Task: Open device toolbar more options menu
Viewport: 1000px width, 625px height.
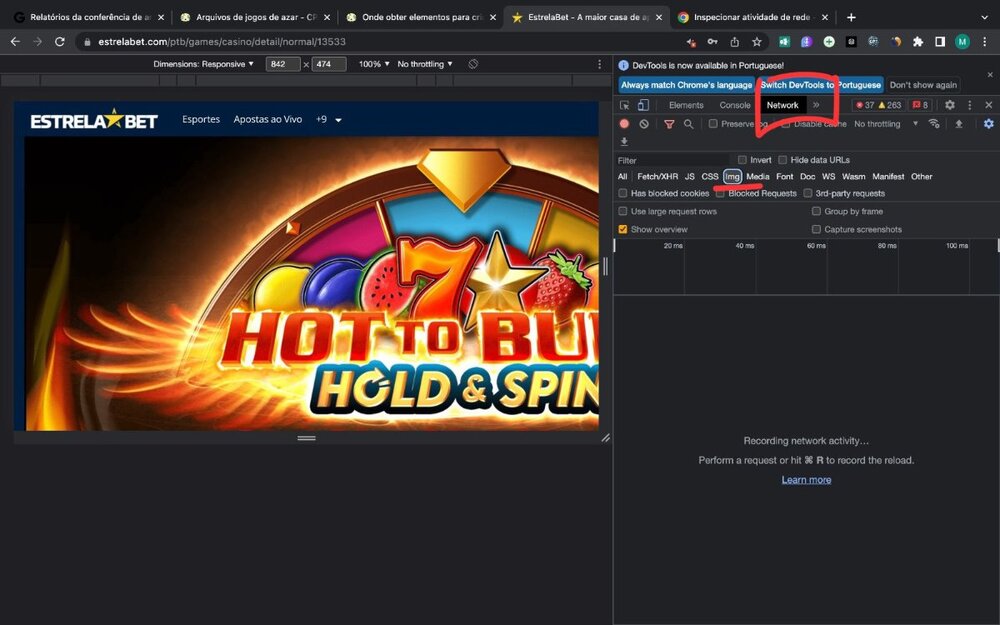Action: tap(599, 64)
